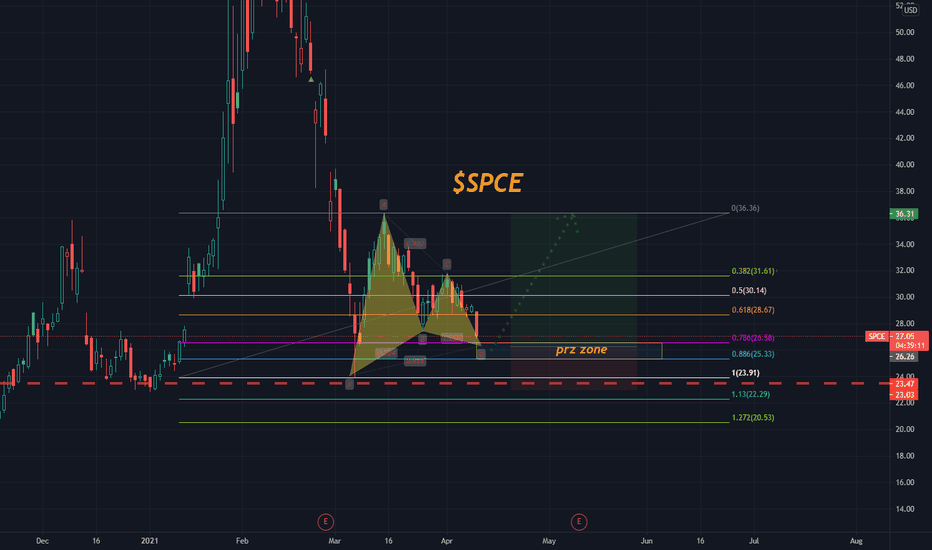This screenshot has width=932, height=550.
Task: Select the XABCD pattern point X label
Action: [x=350, y=384]
